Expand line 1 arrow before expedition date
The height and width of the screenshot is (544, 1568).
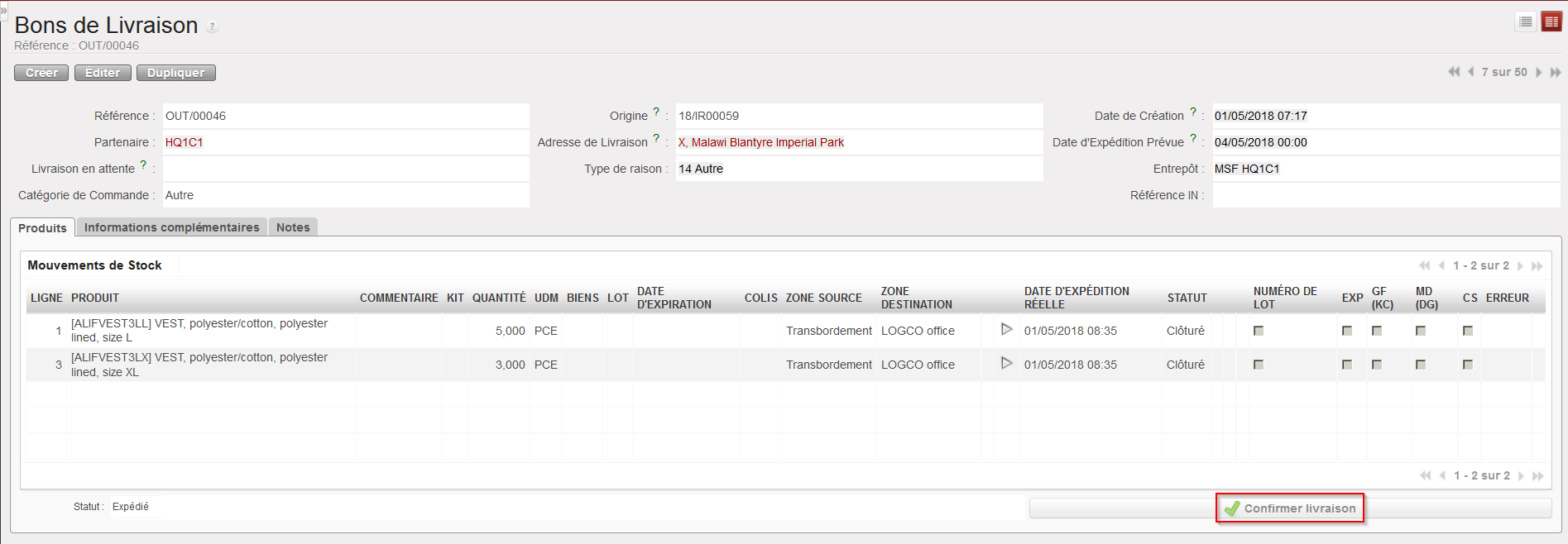click(x=1006, y=329)
